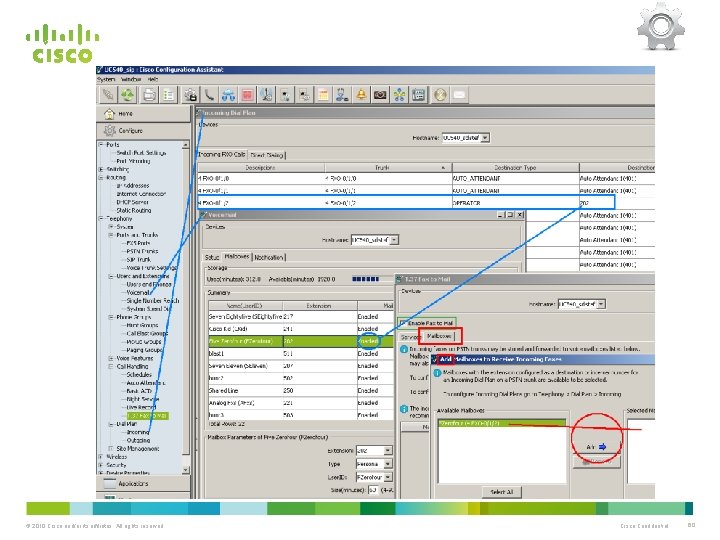The height and width of the screenshot is (540, 720).
Task: Select the Mailboxes tab in Fax to Mail
Action: [x=439, y=337]
